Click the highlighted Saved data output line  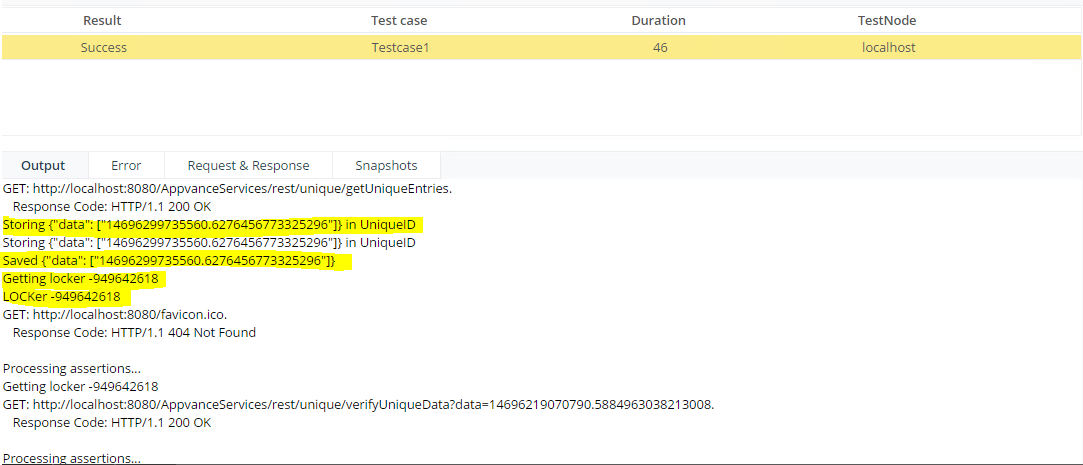(177, 261)
